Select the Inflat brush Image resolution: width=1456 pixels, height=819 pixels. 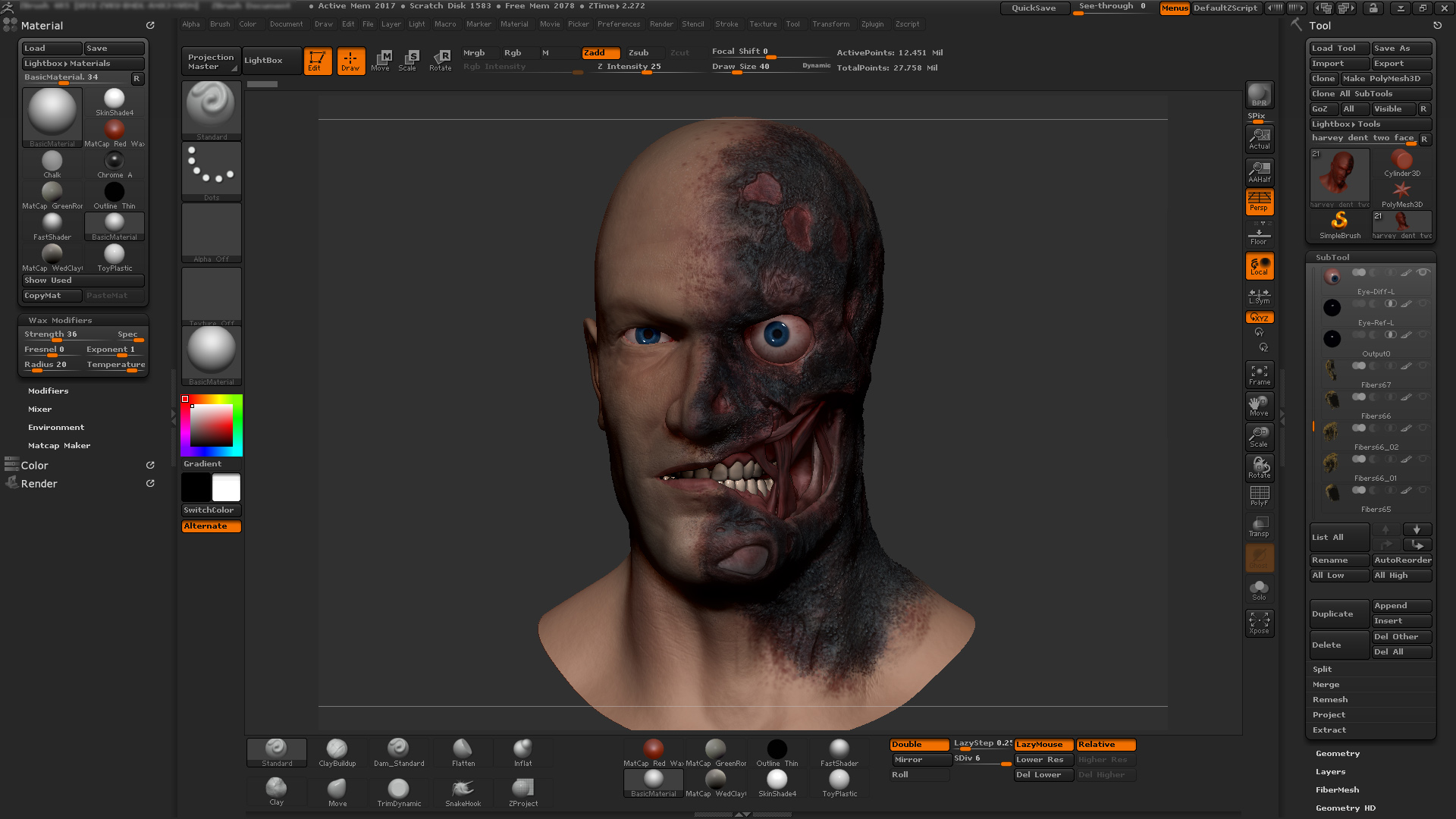pos(523,753)
